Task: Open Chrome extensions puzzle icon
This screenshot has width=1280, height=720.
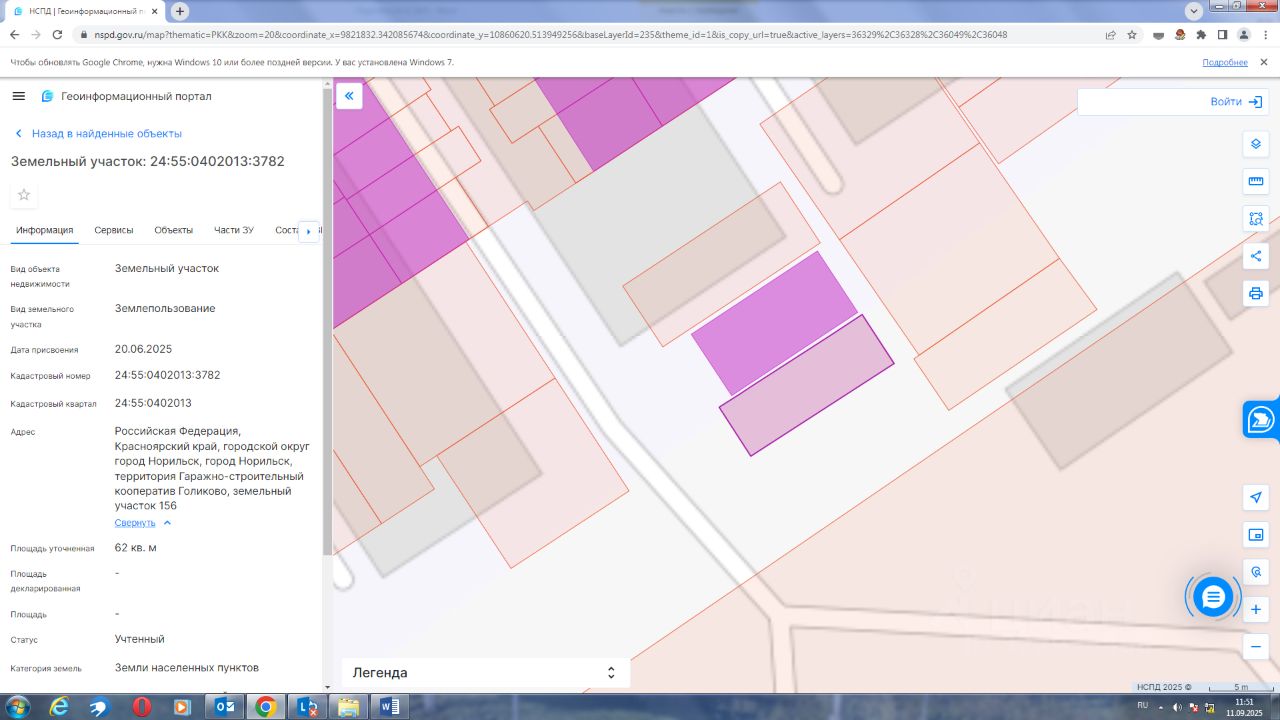Action: [1201, 34]
